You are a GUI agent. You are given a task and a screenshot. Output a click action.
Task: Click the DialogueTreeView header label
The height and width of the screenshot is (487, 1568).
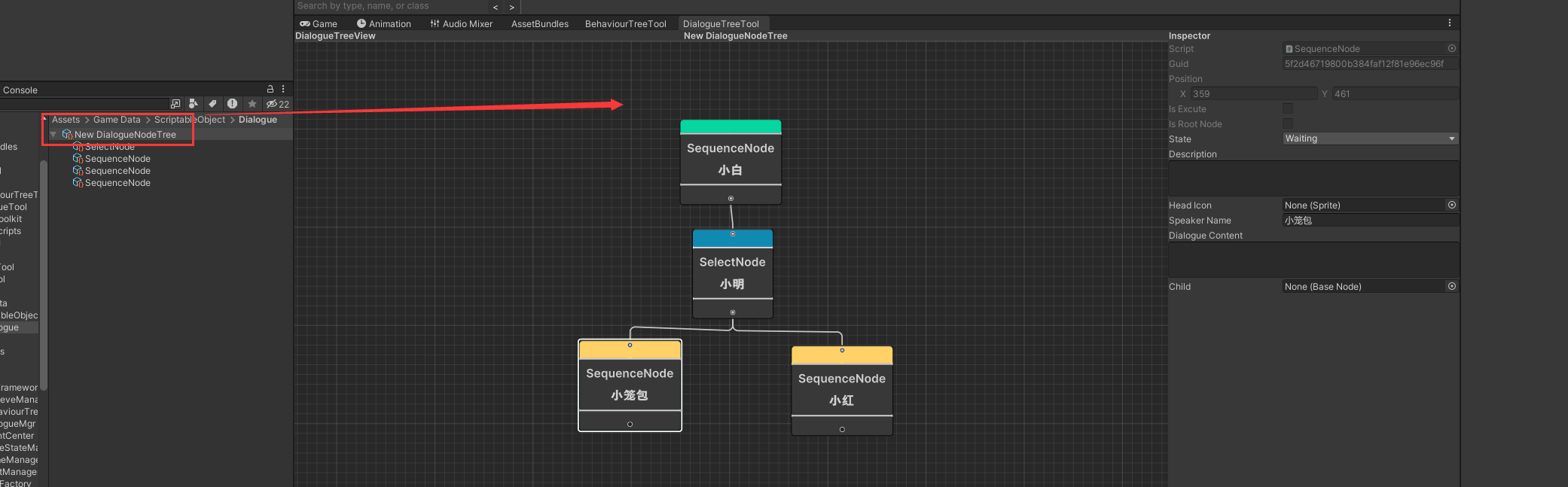[335, 35]
